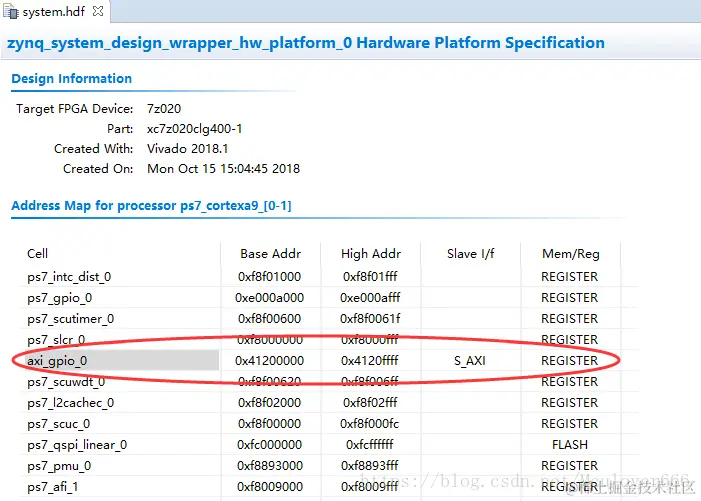The image size is (701, 501).
Task: Click high address 0x4120ffff
Action: coord(370,361)
